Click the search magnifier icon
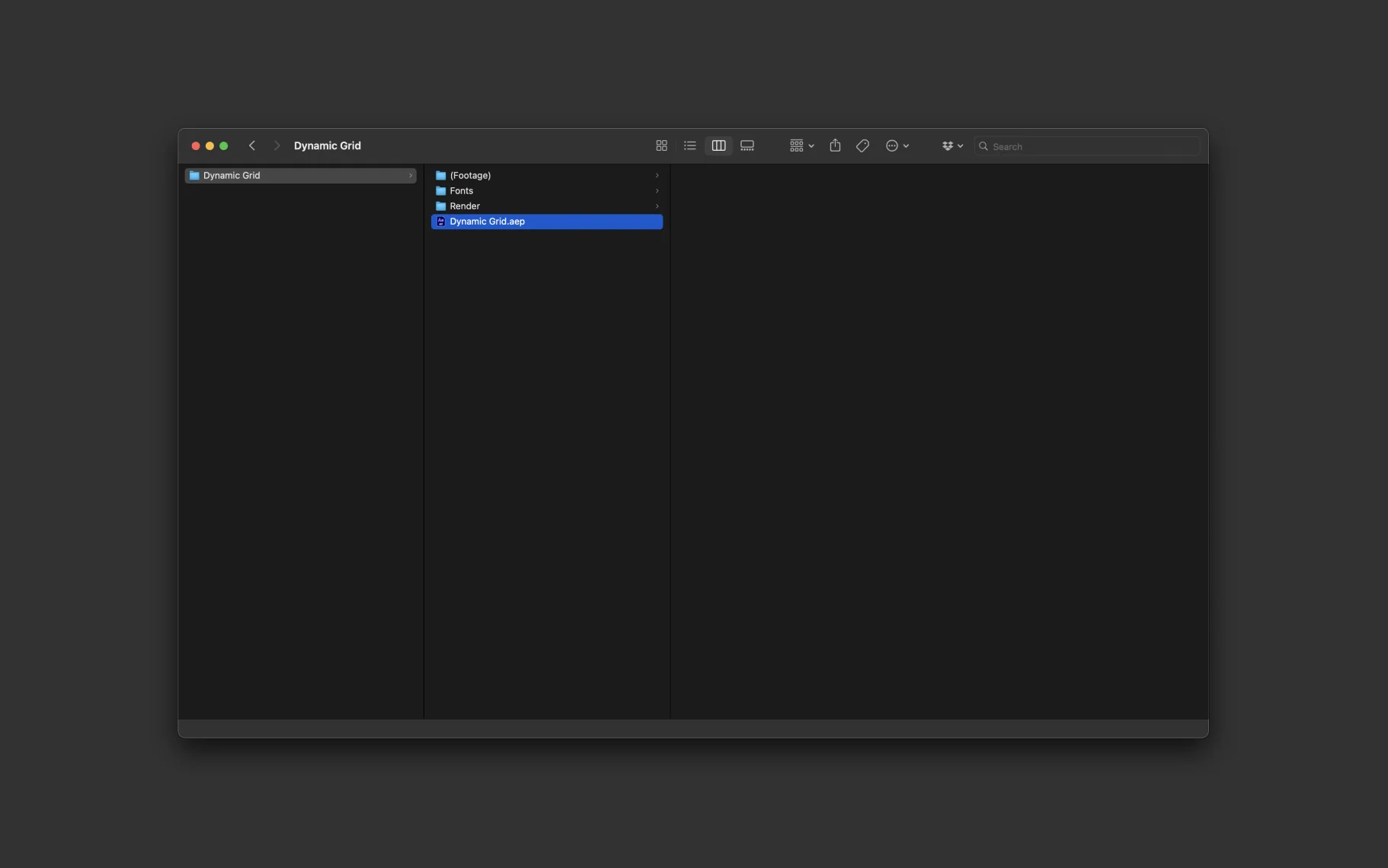The width and height of the screenshot is (1388, 868). 983,146
